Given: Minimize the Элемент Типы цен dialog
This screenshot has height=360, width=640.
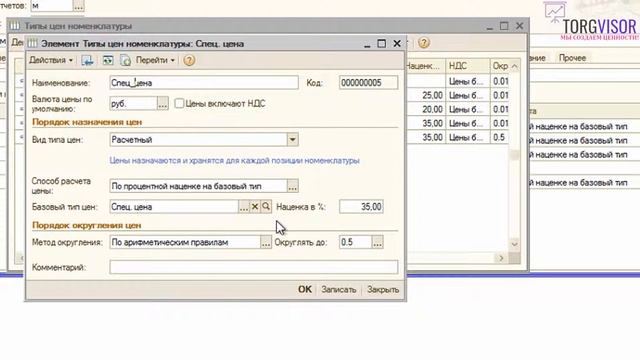Looking at the screenshot, I should coord(367,44).
